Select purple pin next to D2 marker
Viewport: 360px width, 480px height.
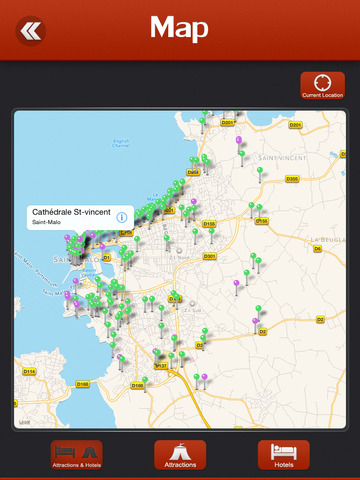255,321
